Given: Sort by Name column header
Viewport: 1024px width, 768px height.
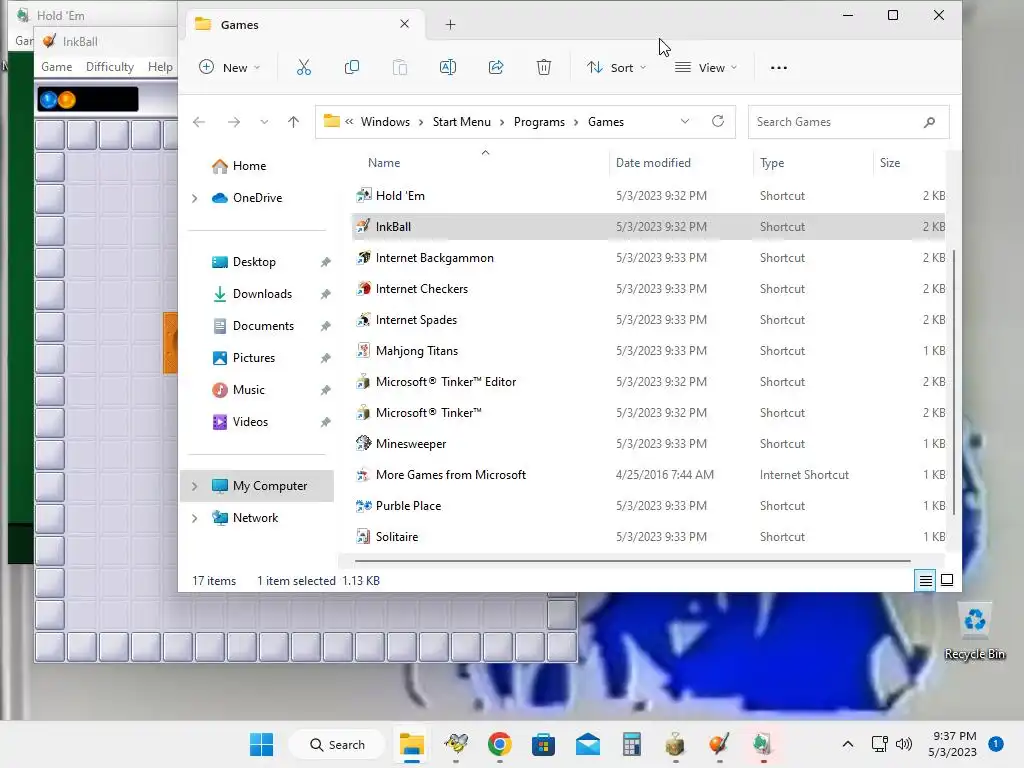Looking at the screenshot, I should tap(384, 163).
